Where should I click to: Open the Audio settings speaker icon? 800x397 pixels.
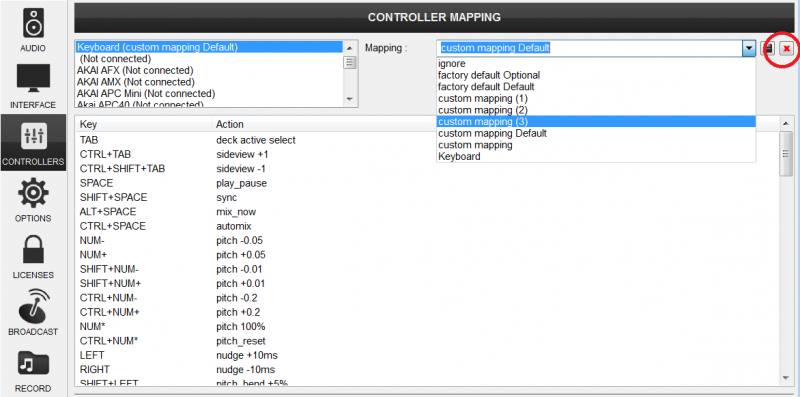(x=33, y=22)
